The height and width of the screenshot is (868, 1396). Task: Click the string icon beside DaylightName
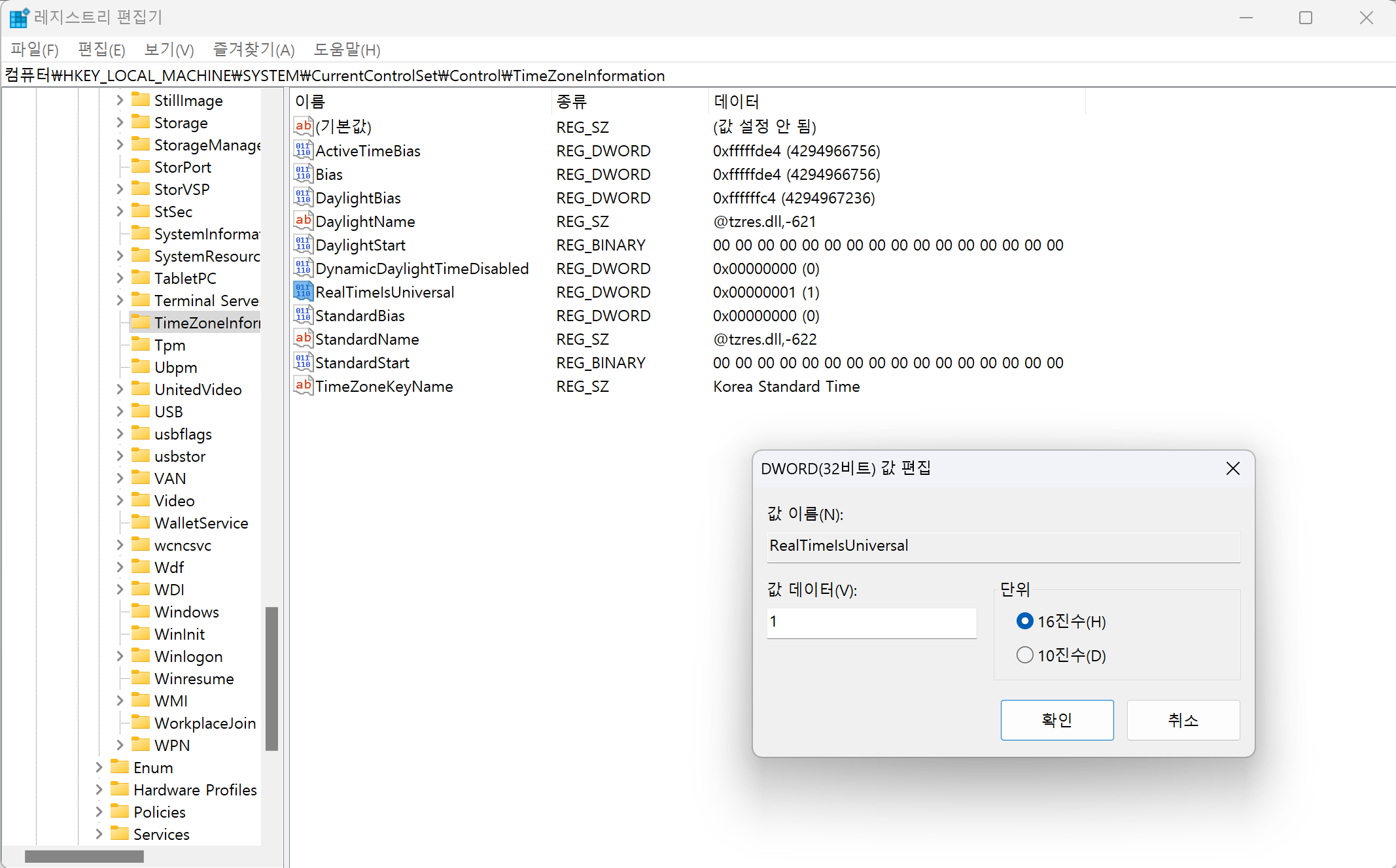303,221
